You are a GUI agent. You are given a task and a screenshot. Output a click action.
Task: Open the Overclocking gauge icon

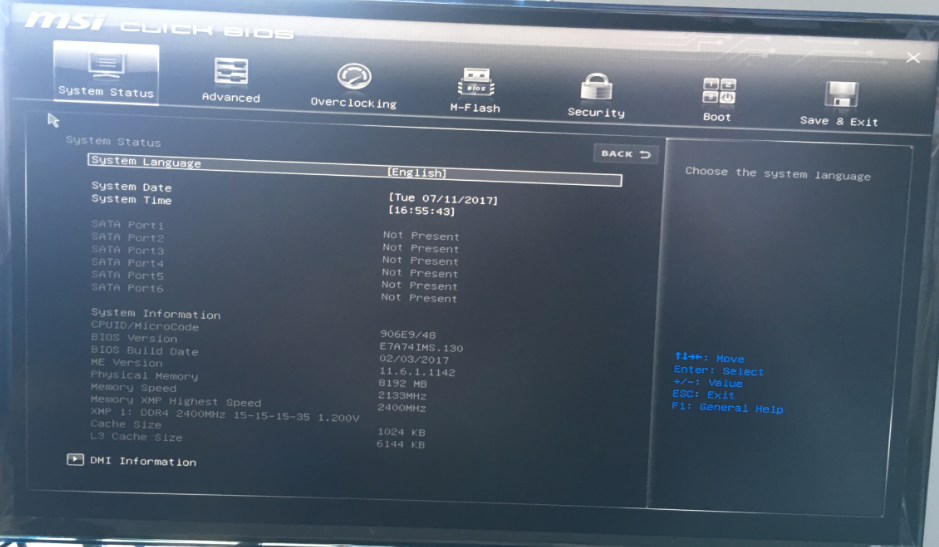click(354, 77)
